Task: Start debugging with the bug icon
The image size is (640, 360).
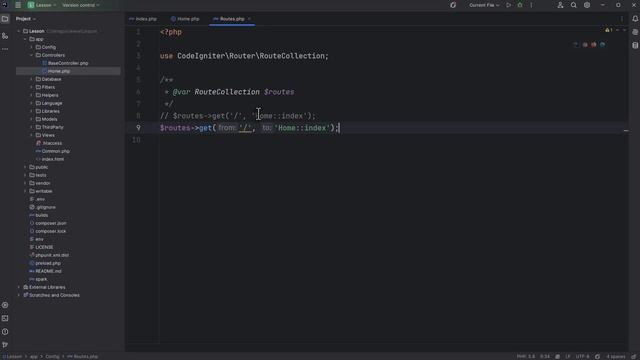Action: coord(520,5)
